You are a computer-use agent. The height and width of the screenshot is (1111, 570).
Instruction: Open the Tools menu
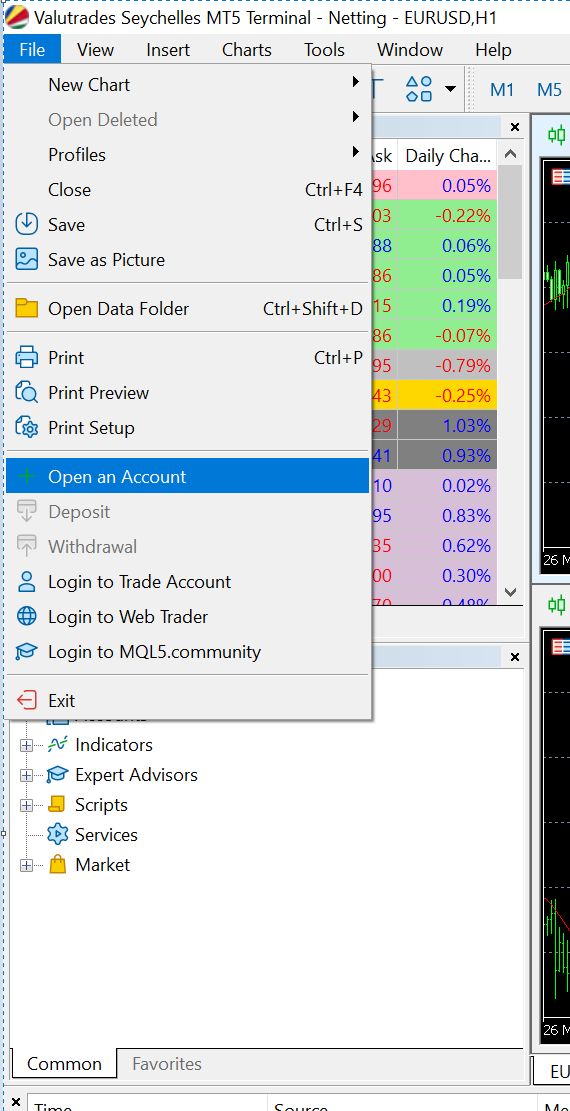pos(325,50)
